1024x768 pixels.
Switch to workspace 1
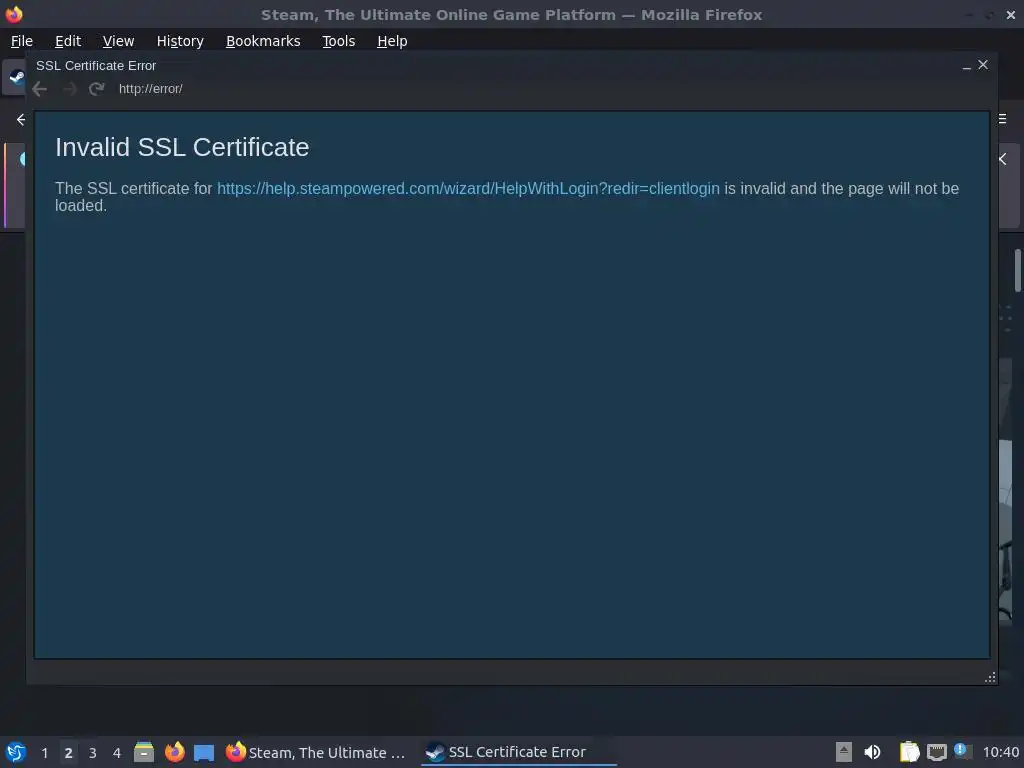pos(44,753)
